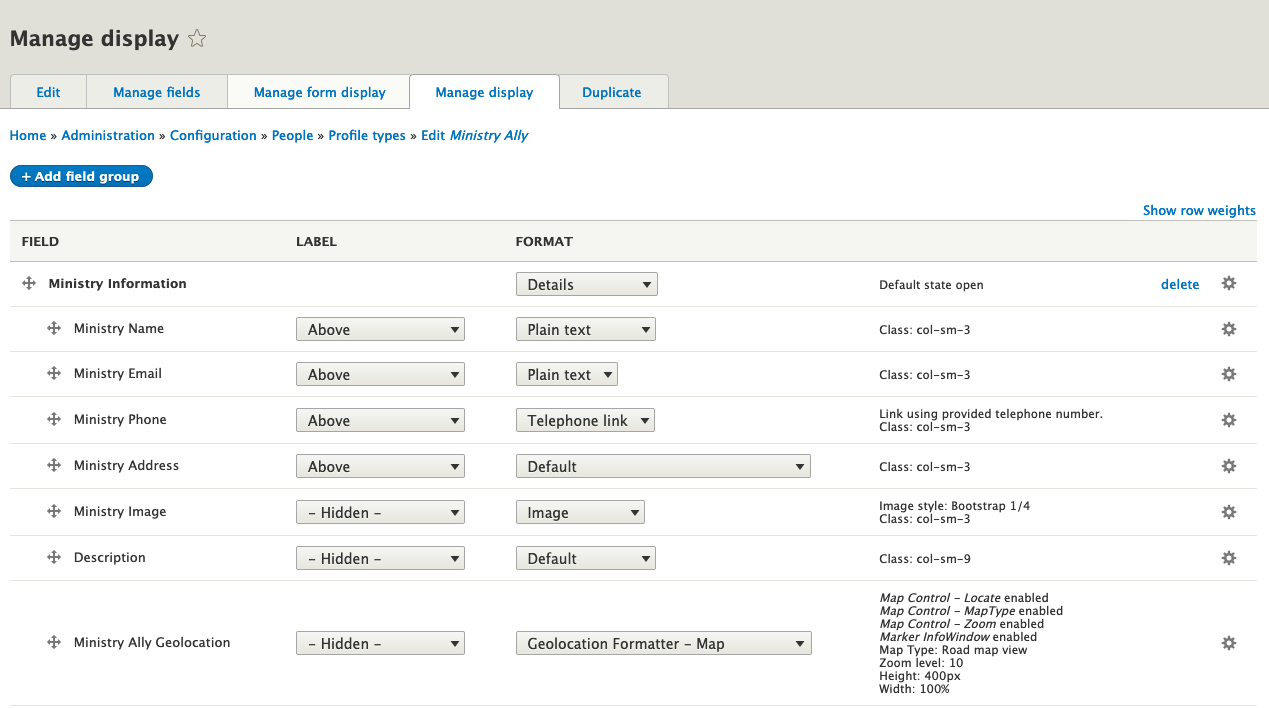Open the Label dropdown for Ministry Name
Viewport: 1269px width, 708px height.
[x=380, y=328]
